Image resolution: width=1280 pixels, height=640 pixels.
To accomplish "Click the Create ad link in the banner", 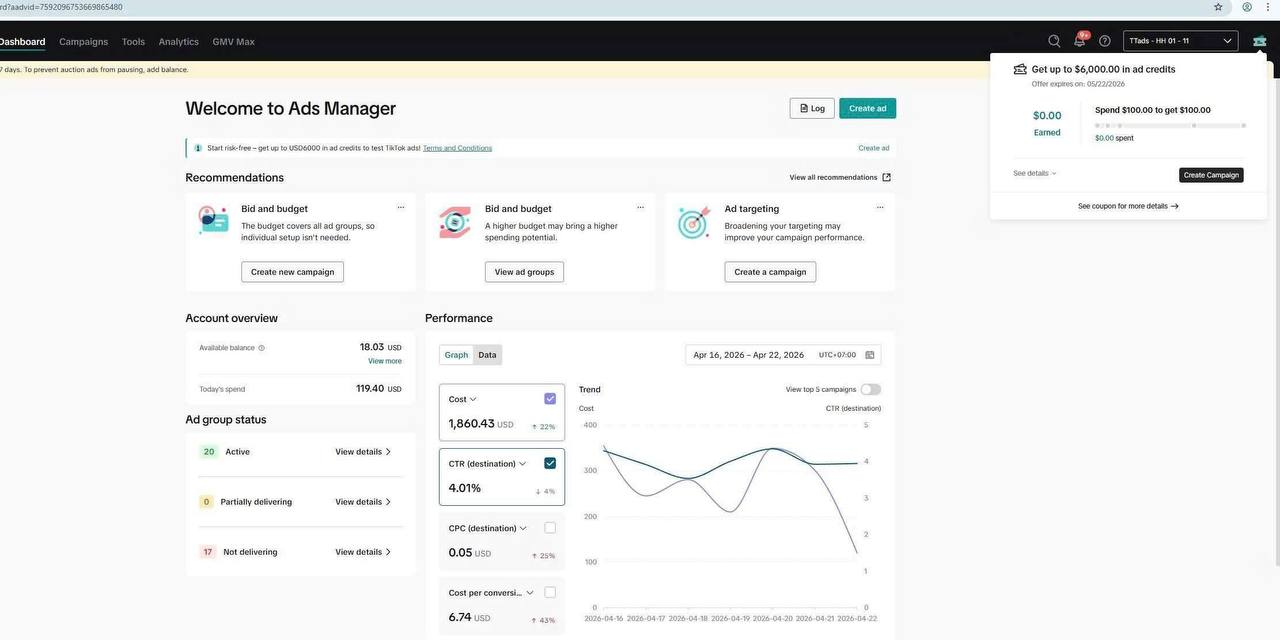I will click(874, 148).
